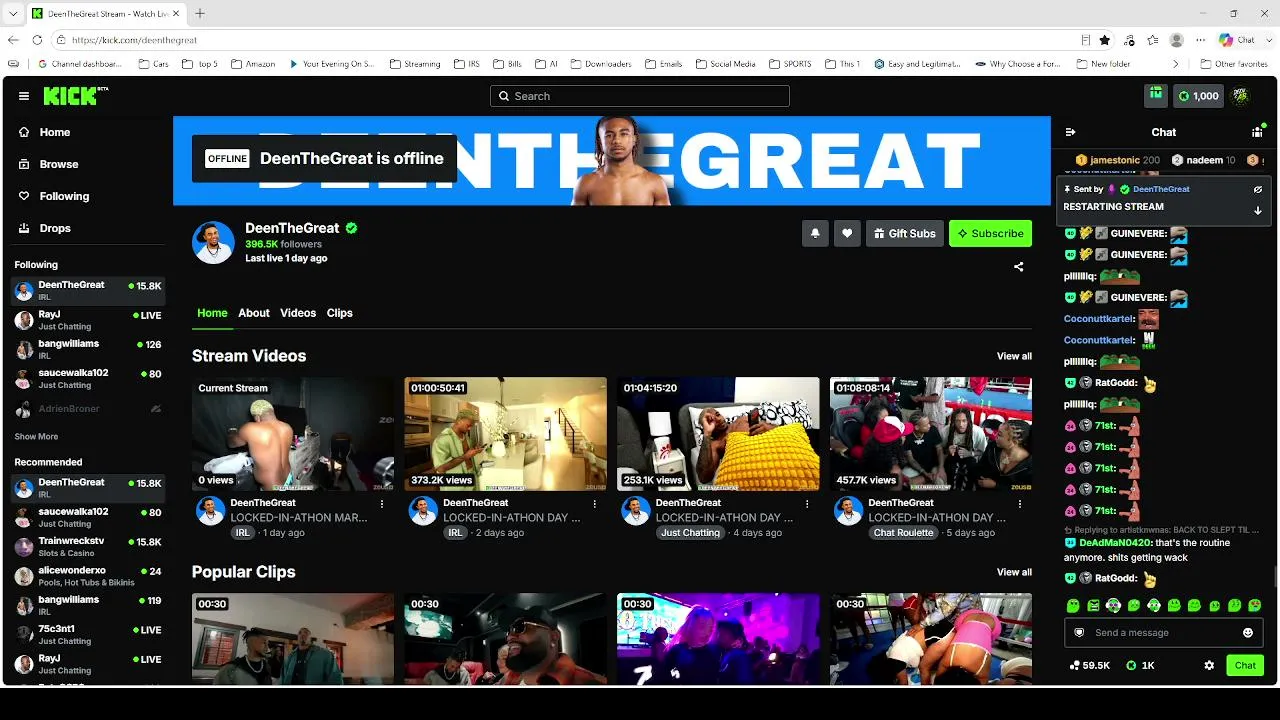Viewport: 1280px width, 720px height.
Task: Click the green Subscribe button
Action: tap(990, 233)
